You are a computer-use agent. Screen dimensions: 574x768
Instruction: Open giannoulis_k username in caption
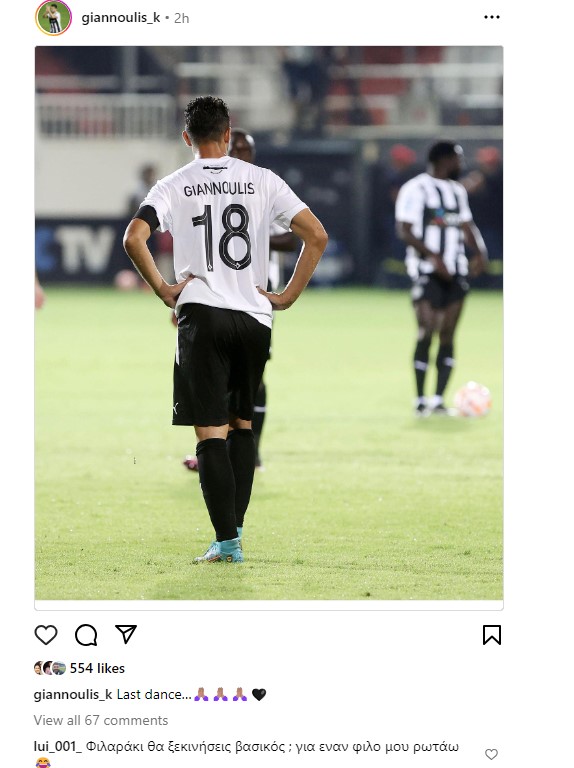(73, 695)
